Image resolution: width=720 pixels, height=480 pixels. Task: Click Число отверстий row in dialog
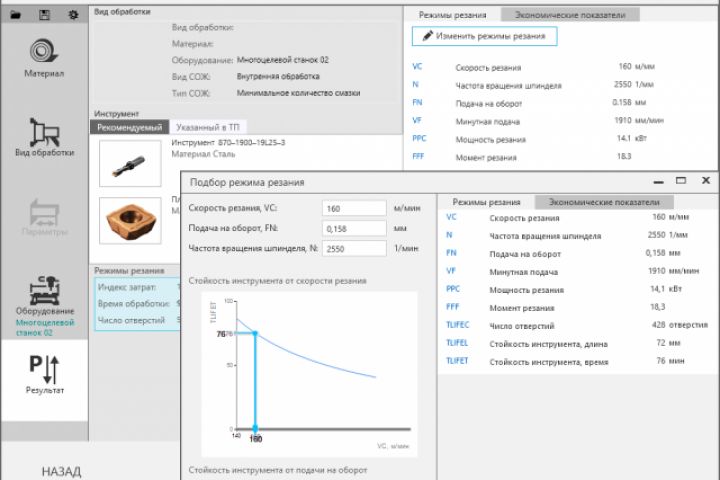pyautogui.click(x=577, y=325)
